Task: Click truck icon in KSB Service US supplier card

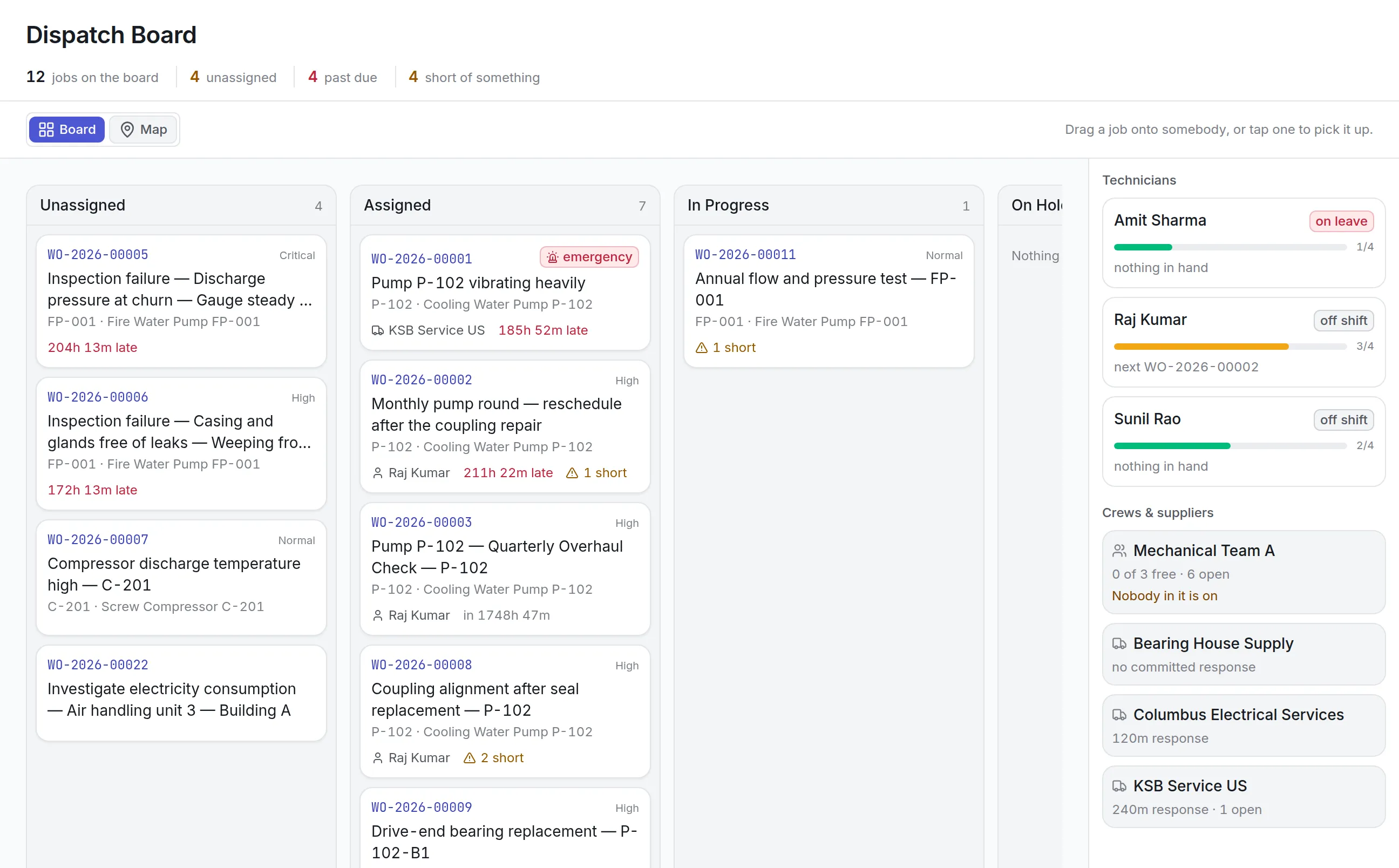Action: [x=1119, y=786]
